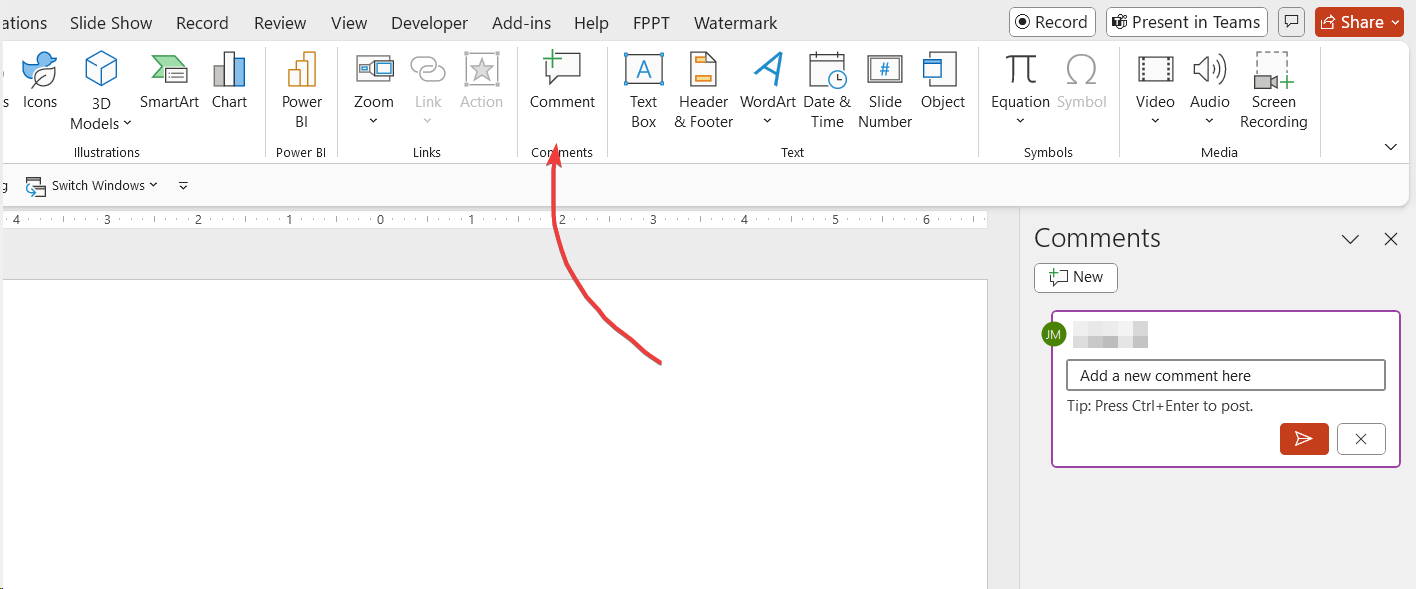Insert Slide Number
The width and height of the screenshot is (1416, 589).
click(885, 92)
